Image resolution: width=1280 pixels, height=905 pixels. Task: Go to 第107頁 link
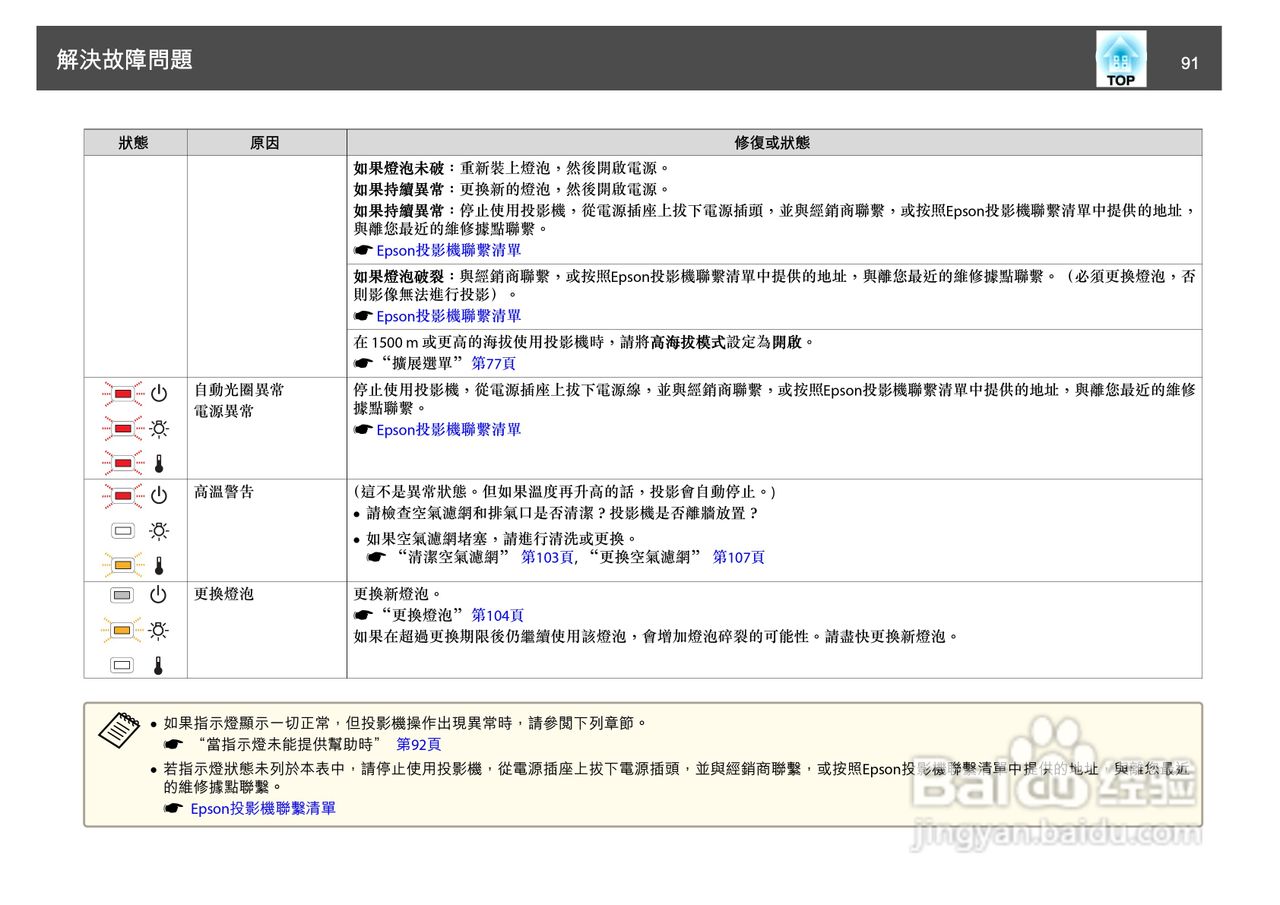(x=738, y=557)
